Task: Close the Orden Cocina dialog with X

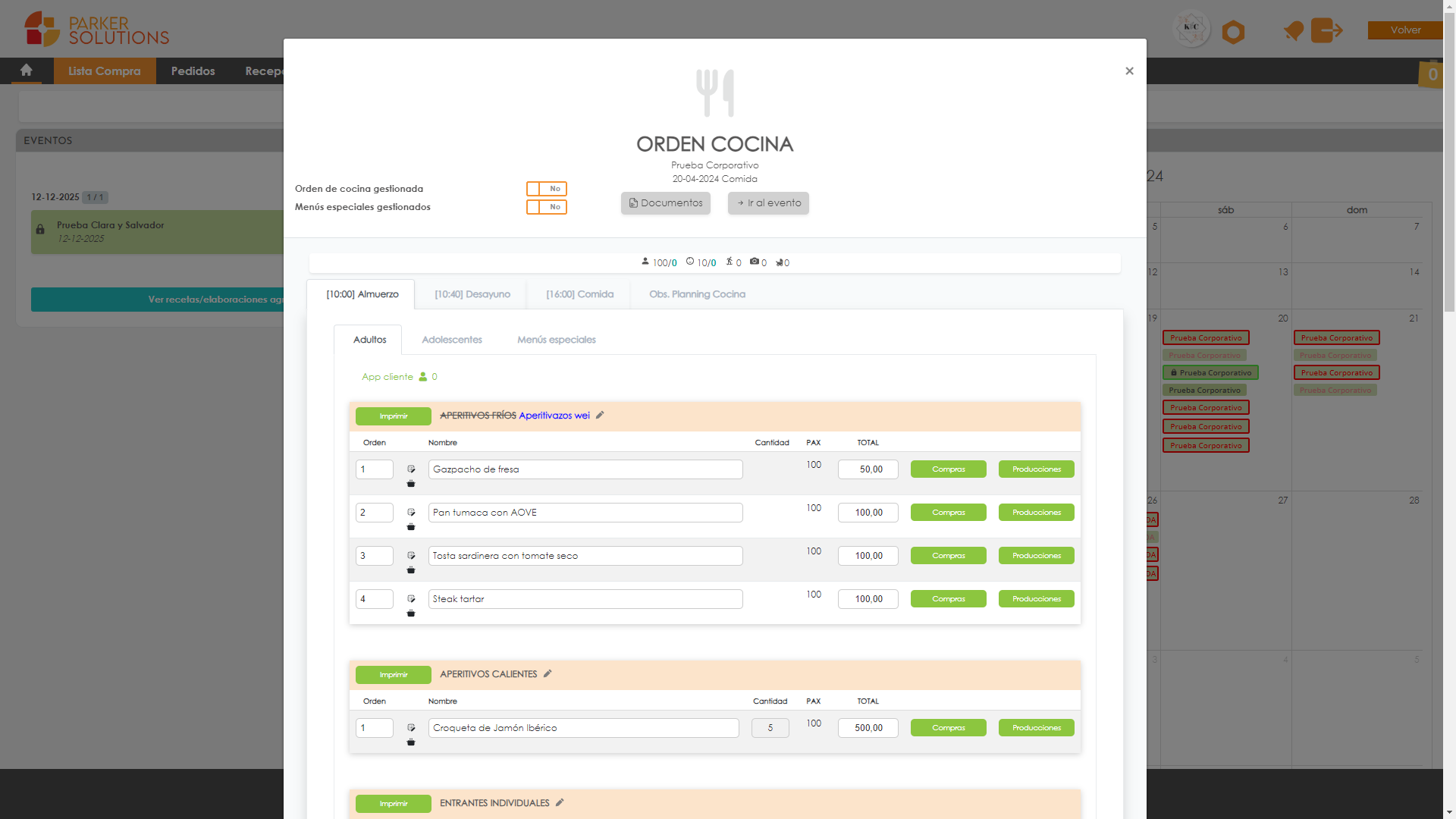Action: pos(1129,71)
